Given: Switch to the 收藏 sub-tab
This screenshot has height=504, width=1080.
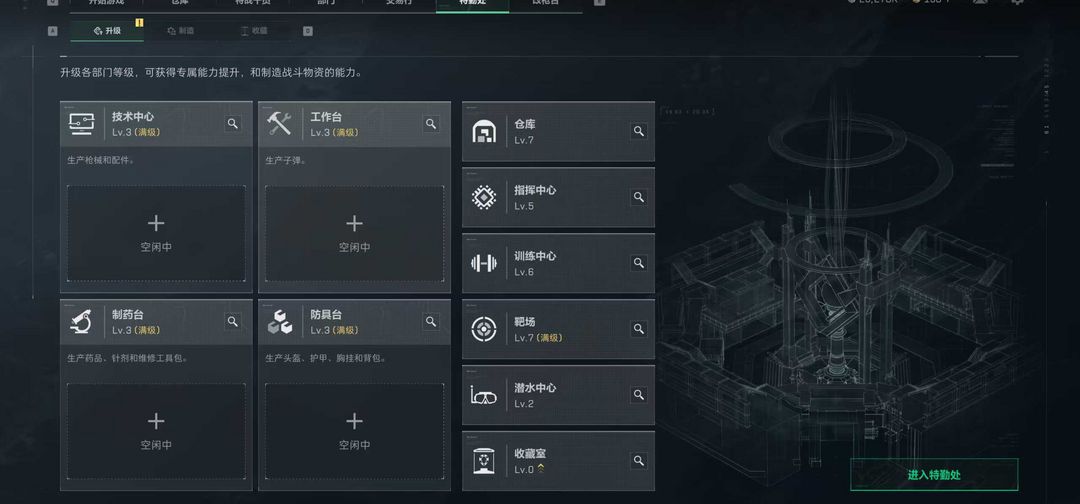Looking at the screenshot, I should tap(253, 31).
